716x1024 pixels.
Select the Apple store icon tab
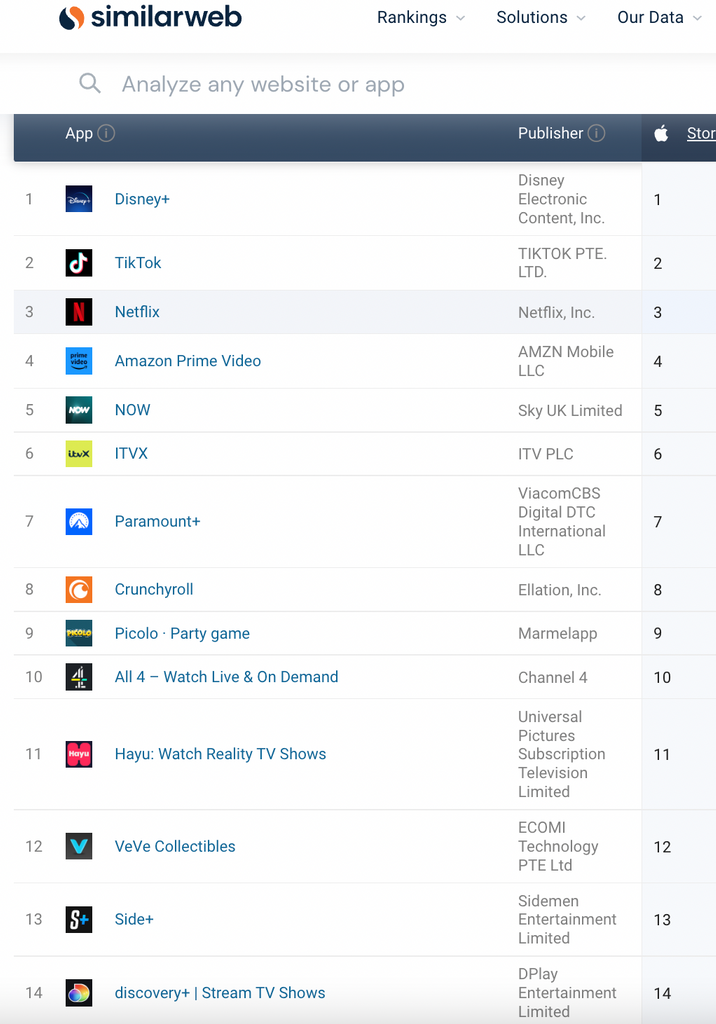661,133
